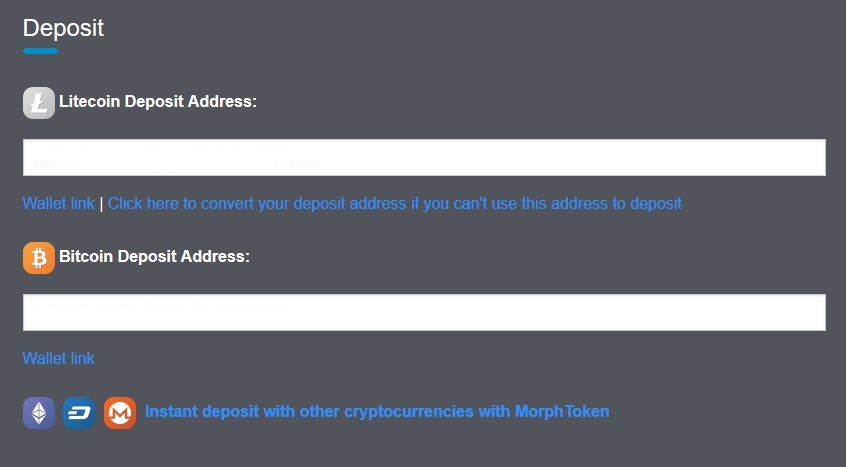Viewport: 846px width, 467px height.
Task: Select the blue Dash coin icon
Action: coord(79,413)
